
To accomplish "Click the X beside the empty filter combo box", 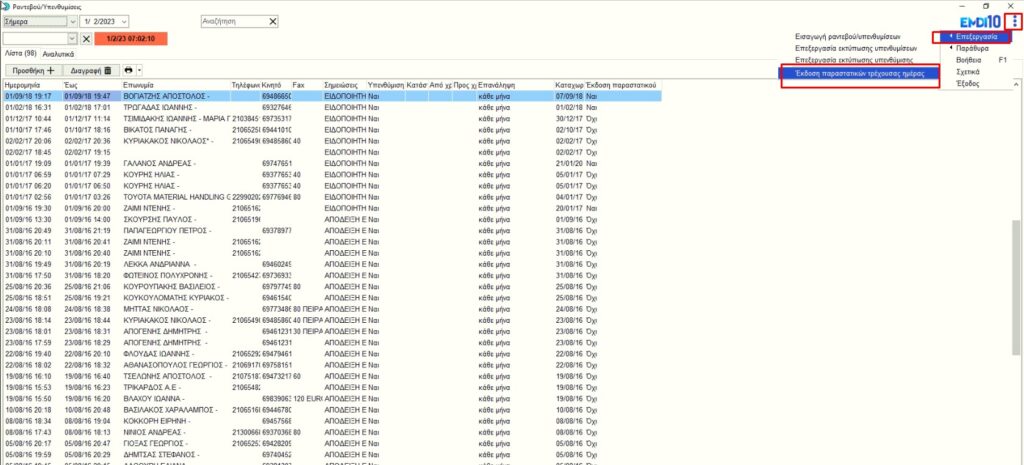I will coord(86,38).
